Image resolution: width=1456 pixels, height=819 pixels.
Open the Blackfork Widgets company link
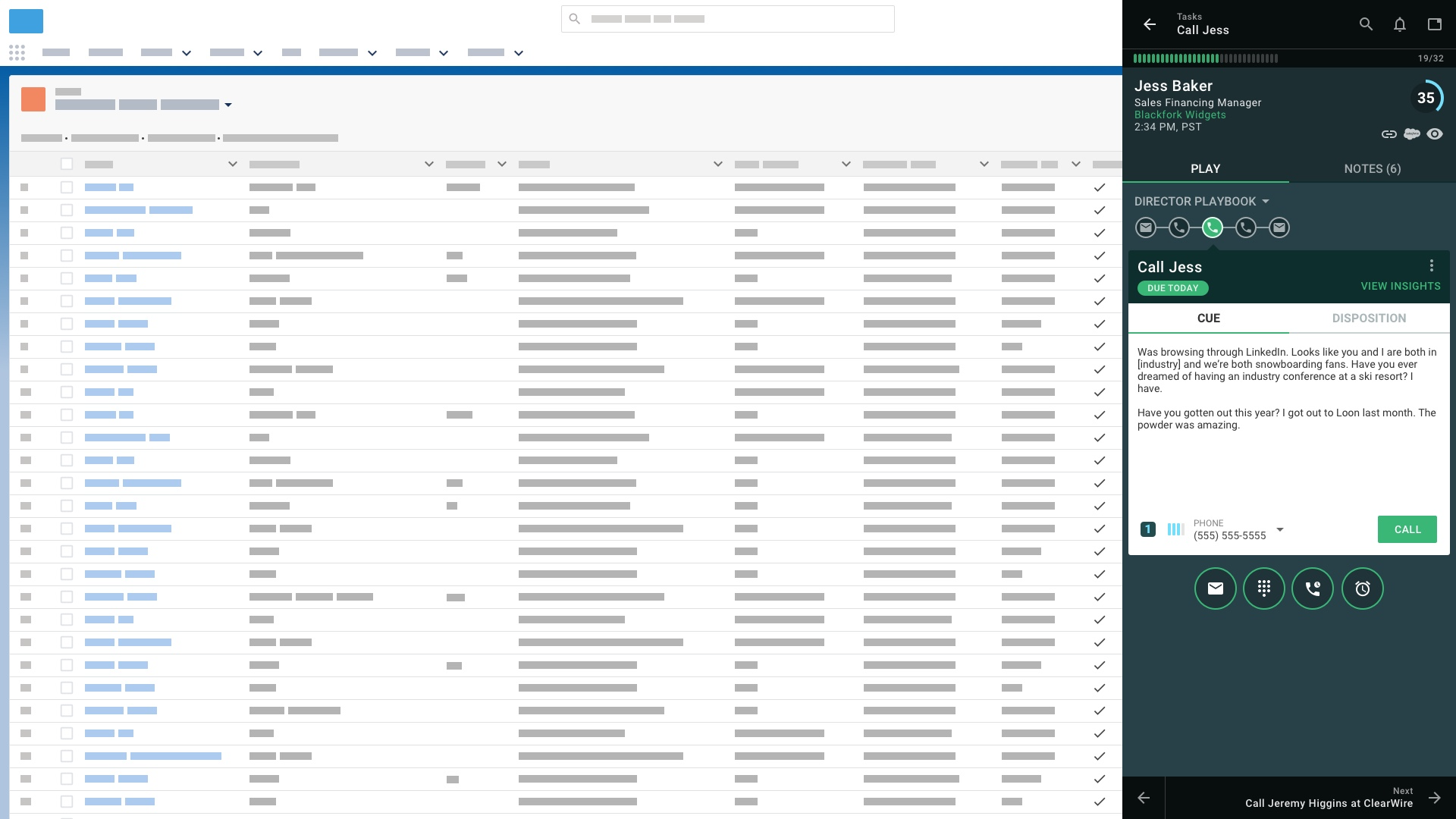pyautogui.click(x=1180, y=115)
